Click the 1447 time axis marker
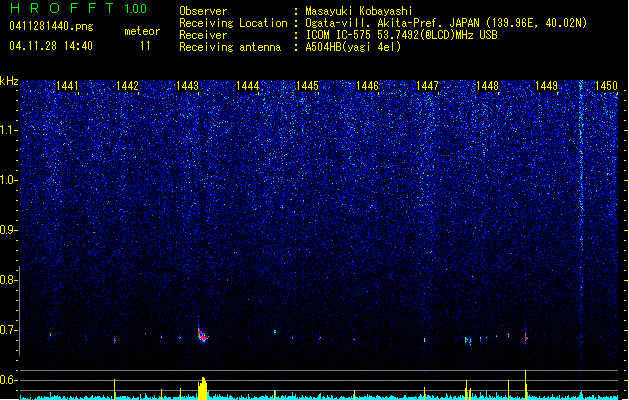Viewport: 629px width, 400px height. (x=428, y=86)
